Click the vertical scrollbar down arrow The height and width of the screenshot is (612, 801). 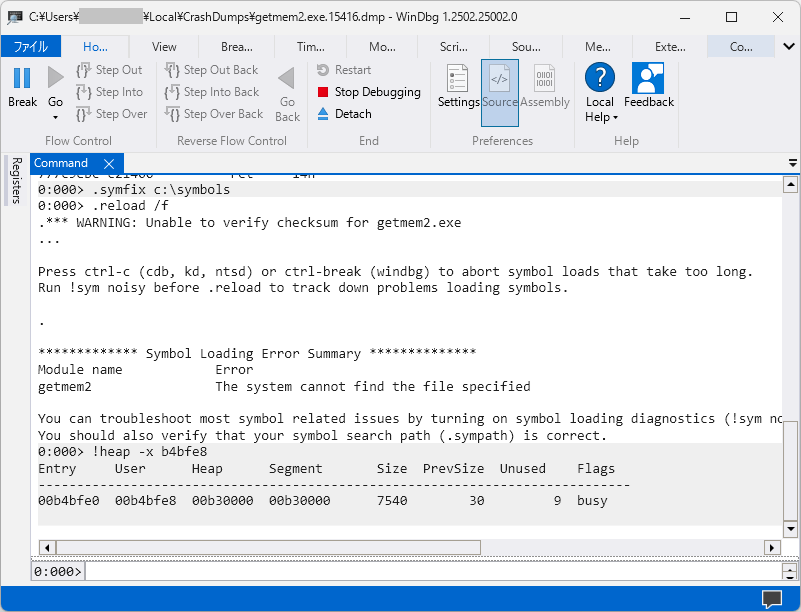pos(790,529)
